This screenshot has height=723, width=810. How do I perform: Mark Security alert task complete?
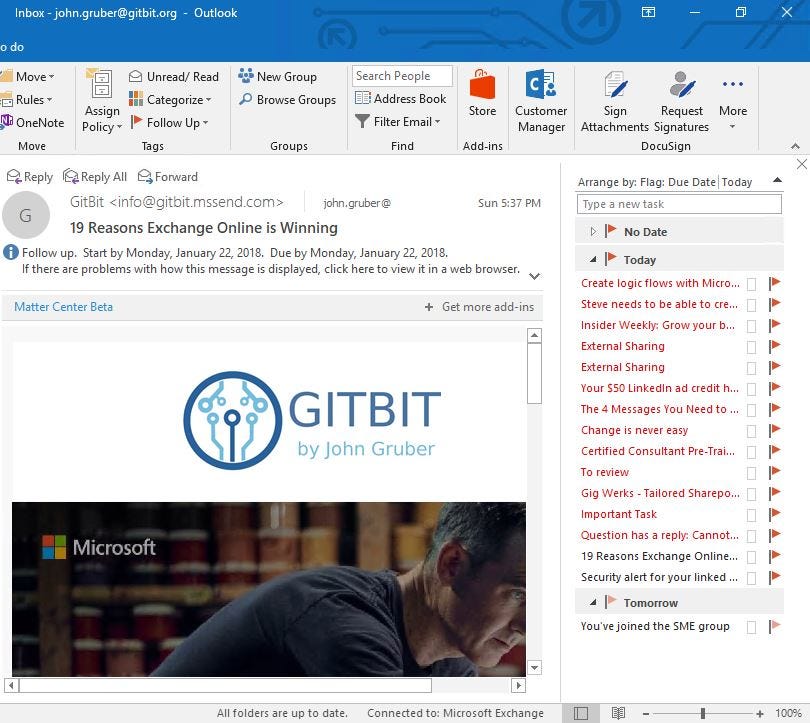tap(751, 578)
